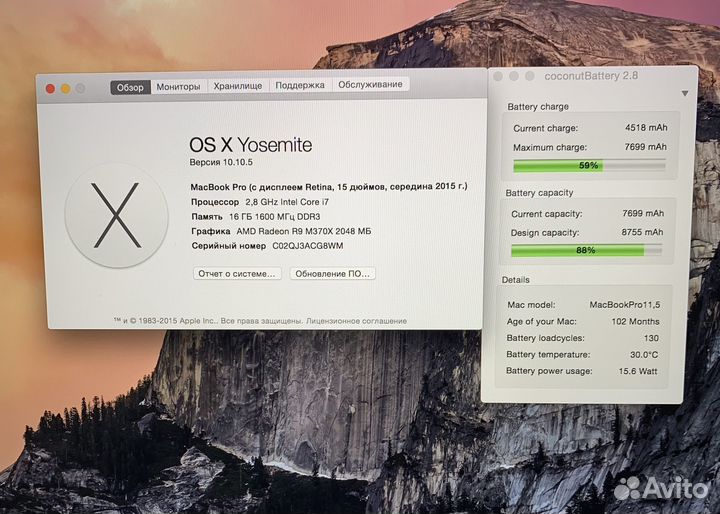Viewport: 720px width, 514px height.
Task: Click the Maximum charge 7699 mAh value
Action: coord(645,147)
